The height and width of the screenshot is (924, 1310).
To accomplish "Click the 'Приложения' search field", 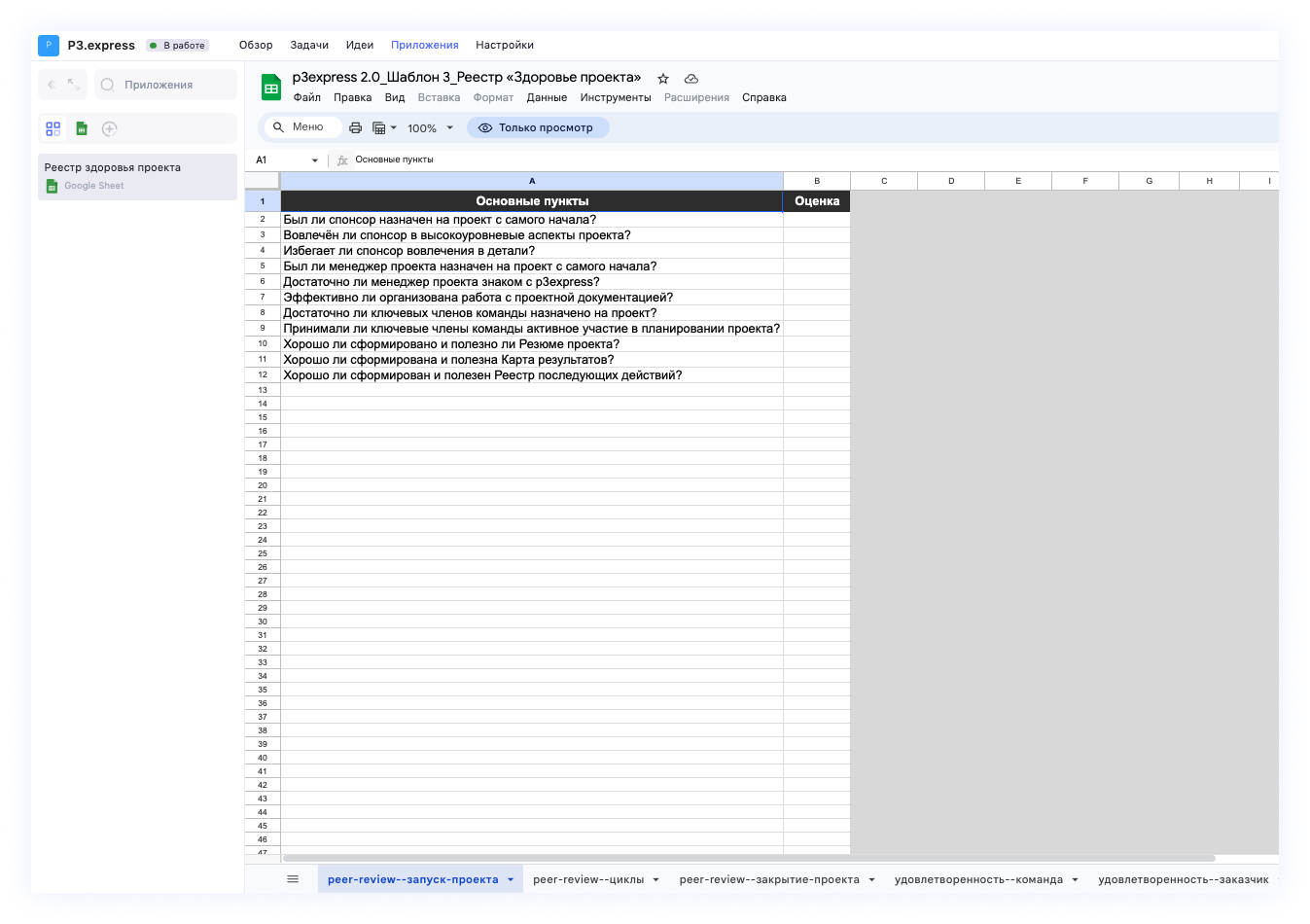I will [x=164, y=85].
